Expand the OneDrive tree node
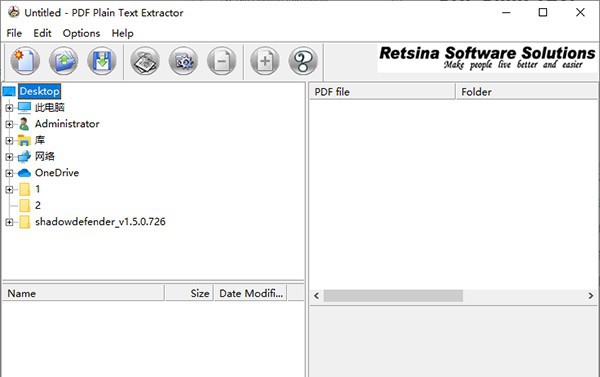Screen dimensions: 600x377 click(9, 173)
